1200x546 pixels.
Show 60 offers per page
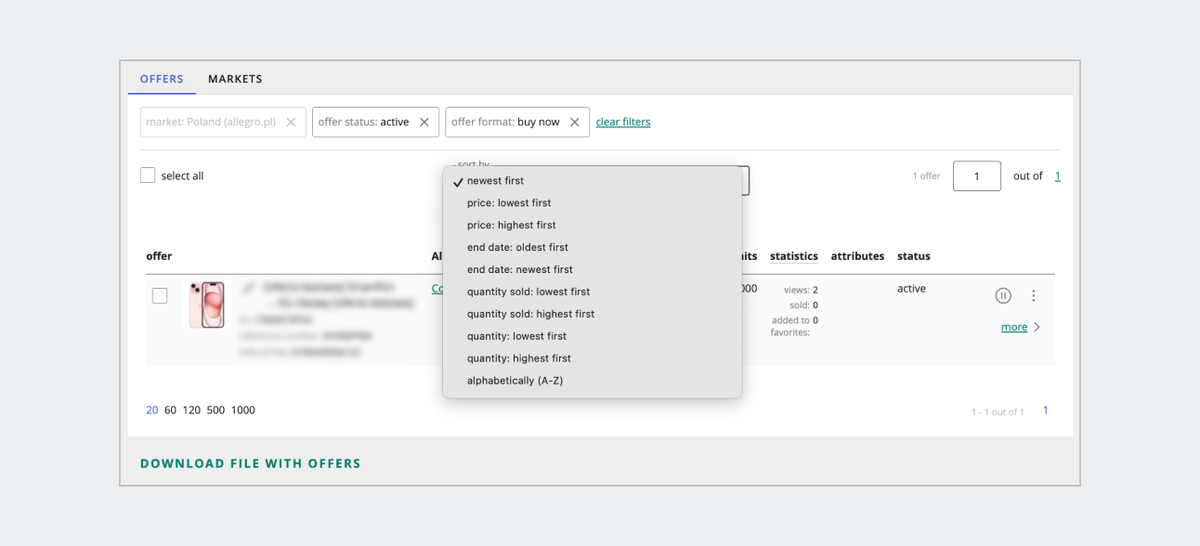pos(170,410)
